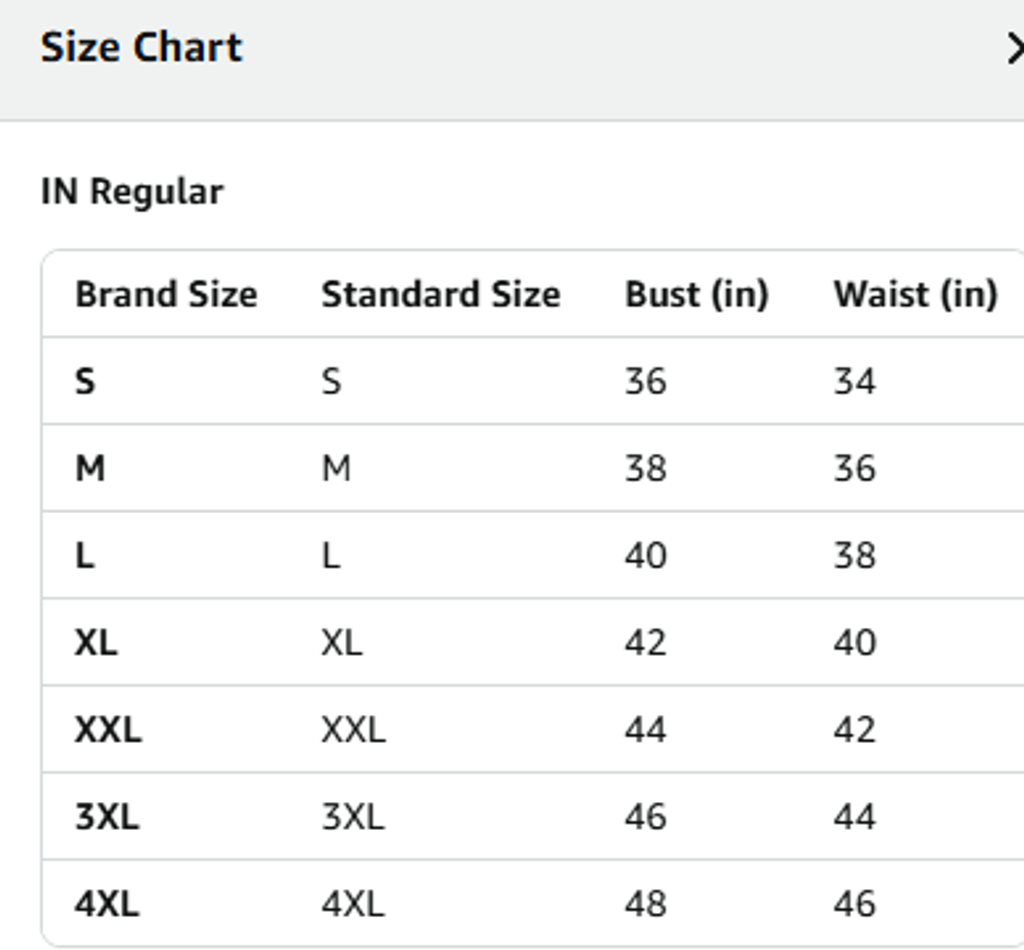Click the Brand Size column header

tap(166, 294)
